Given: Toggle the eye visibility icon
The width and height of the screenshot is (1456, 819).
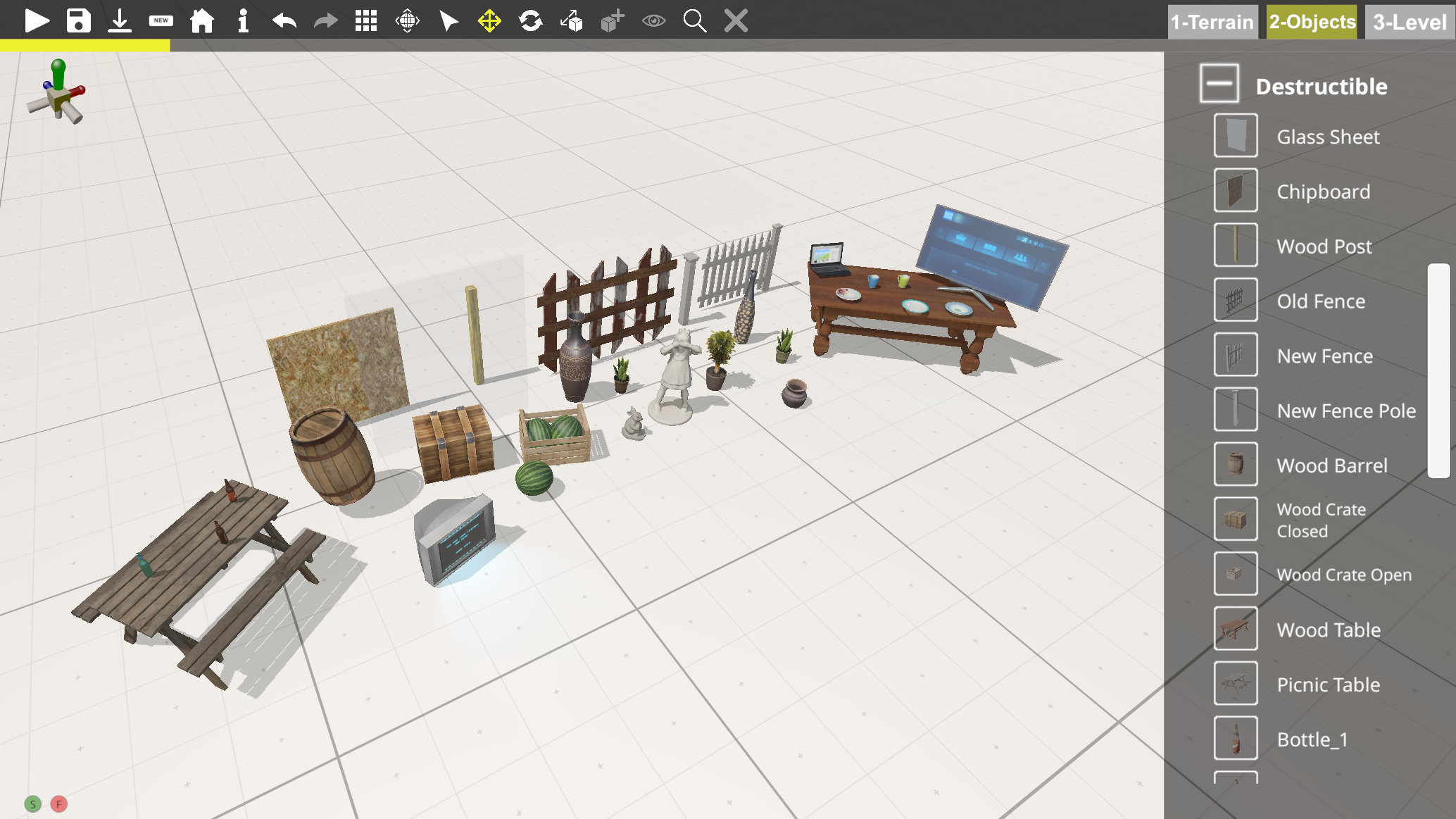Looking at the screenshot, I should (653, 20).
